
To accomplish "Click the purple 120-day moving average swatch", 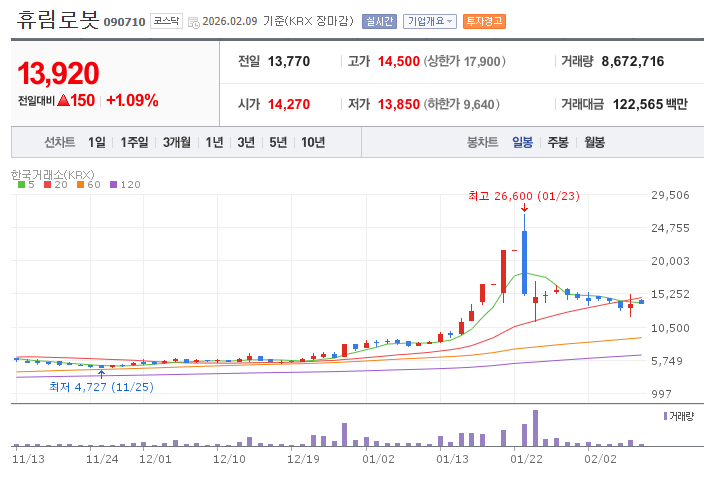I will coord(113,185).
